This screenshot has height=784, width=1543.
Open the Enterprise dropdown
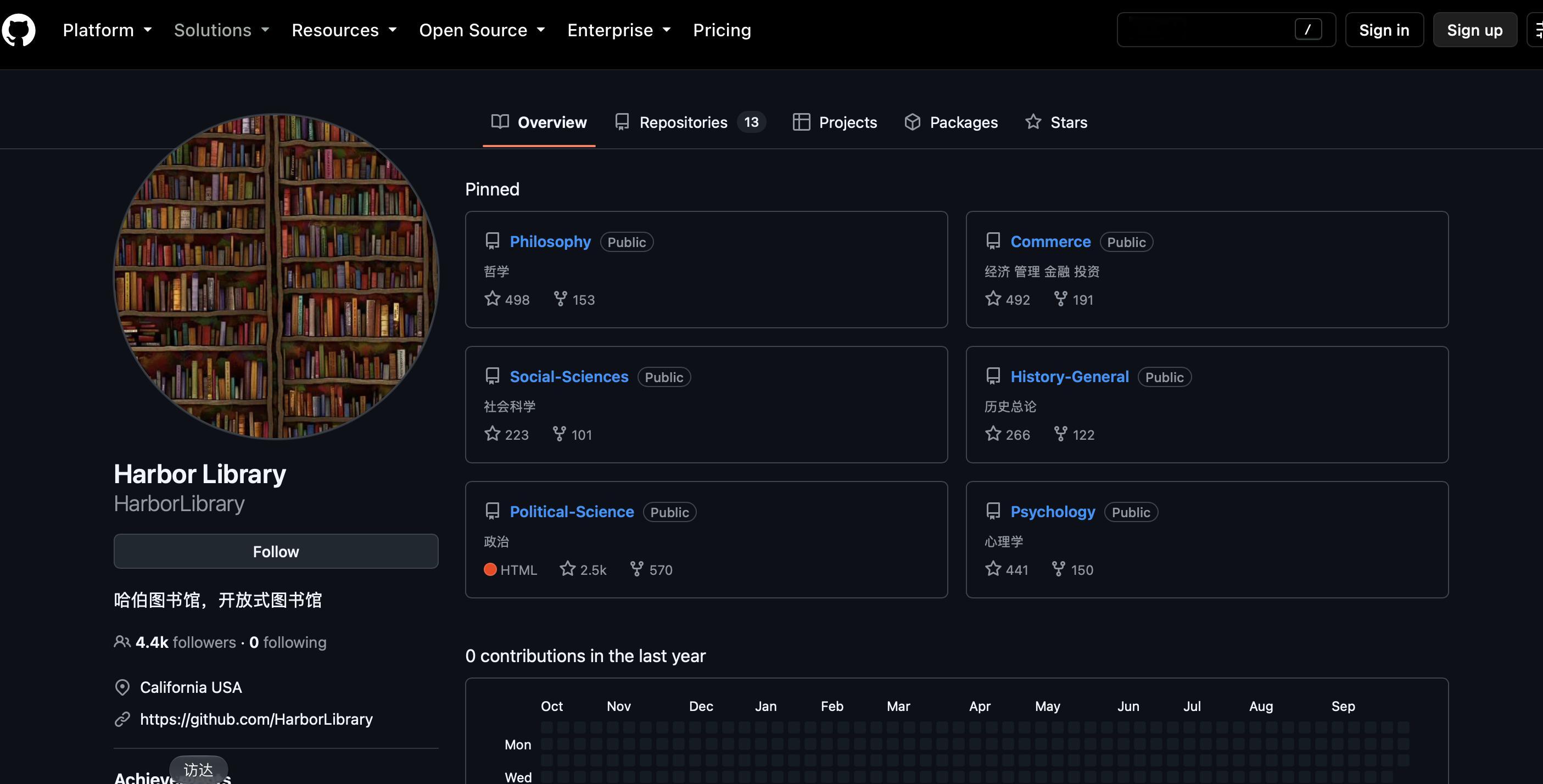(619, 30)
